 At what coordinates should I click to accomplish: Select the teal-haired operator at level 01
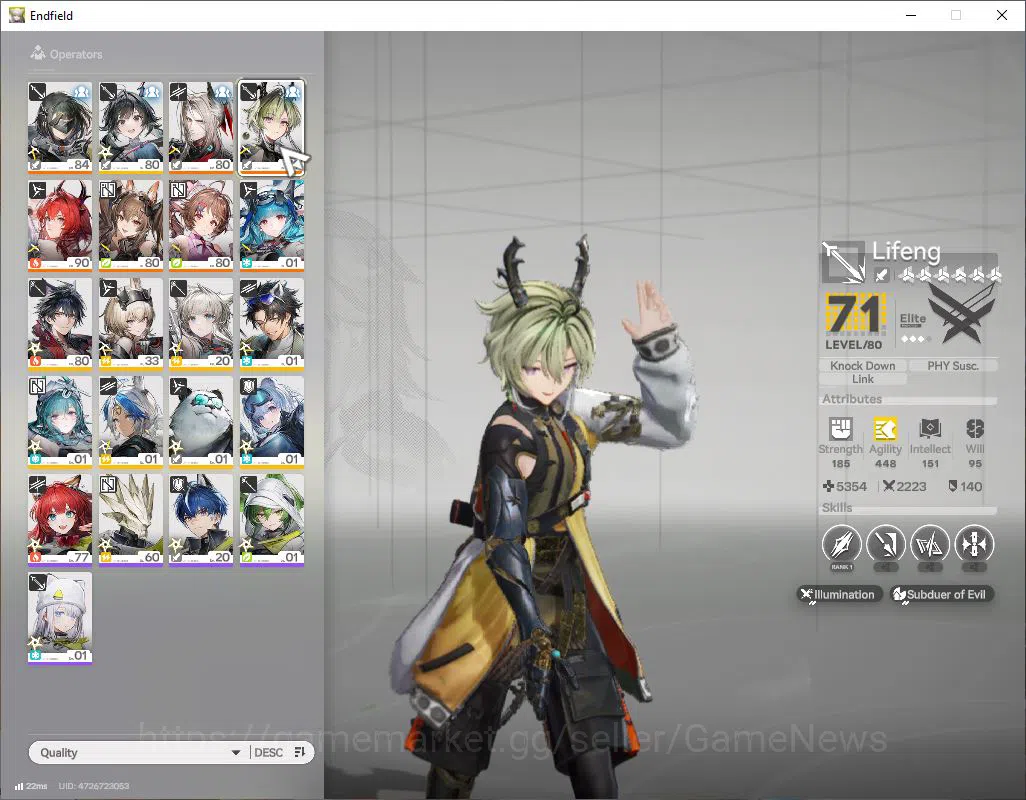pos(60,421)
